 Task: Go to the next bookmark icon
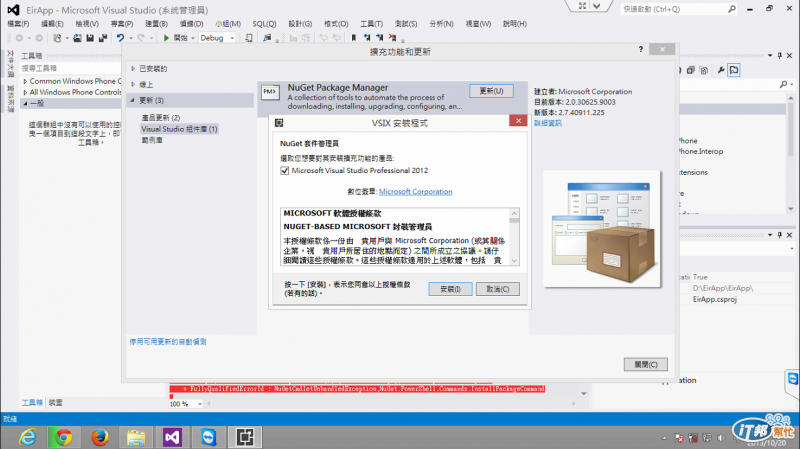point(380,38)
